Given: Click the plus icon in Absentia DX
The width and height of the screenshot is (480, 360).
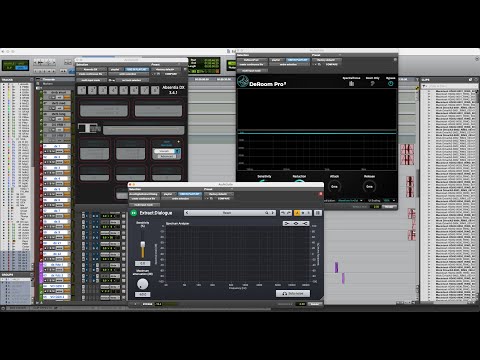Looking at the screenshot, I should [179, 142].
